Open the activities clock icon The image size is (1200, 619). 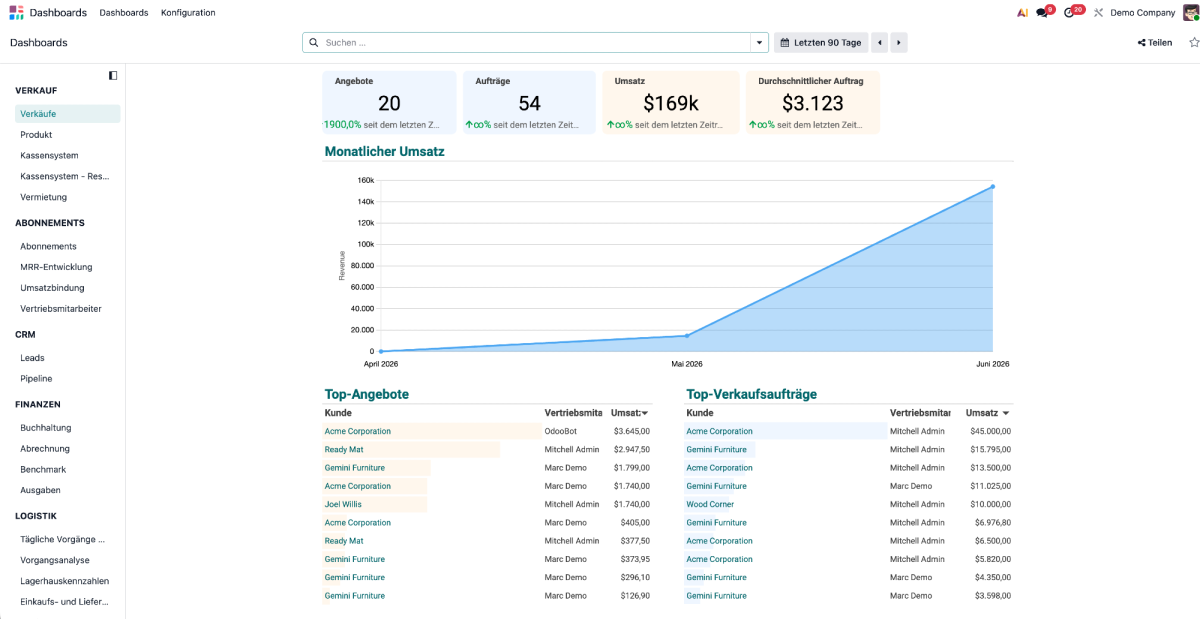1073,12
